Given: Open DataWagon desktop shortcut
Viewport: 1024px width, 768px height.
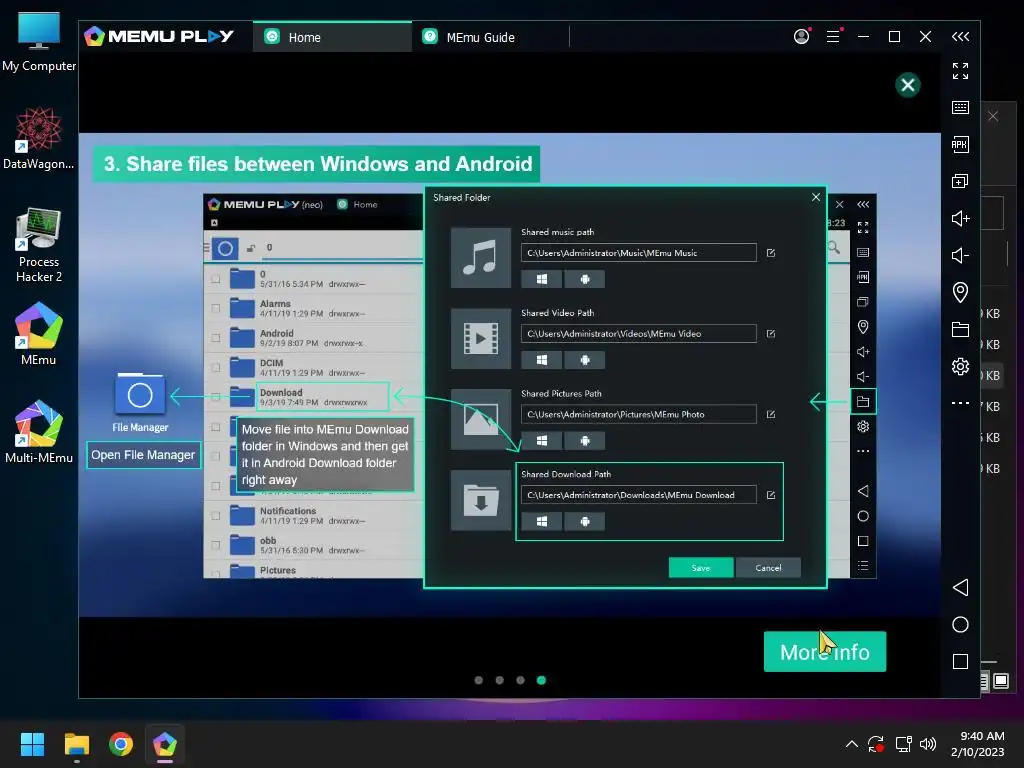Looking at the screenshot, I should pyautogui.click(x=39, y=138).
